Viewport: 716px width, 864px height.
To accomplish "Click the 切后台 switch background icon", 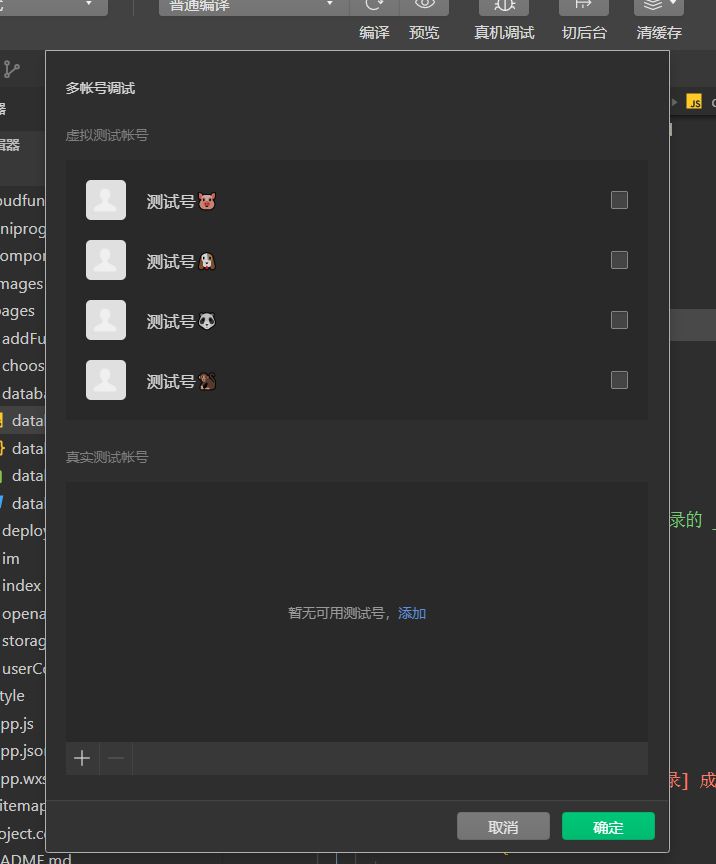I will click(x=584, y=6).
